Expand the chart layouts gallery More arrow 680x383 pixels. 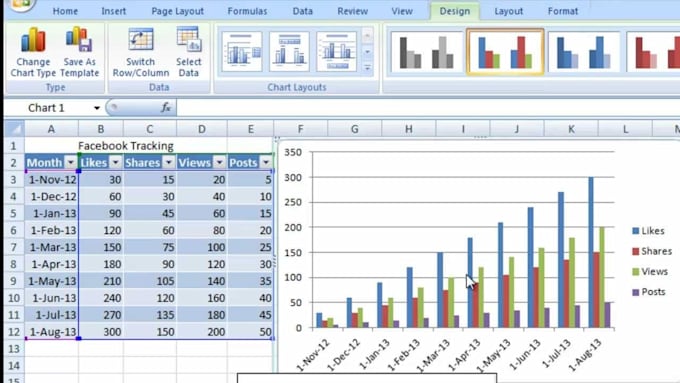[367, 68]
